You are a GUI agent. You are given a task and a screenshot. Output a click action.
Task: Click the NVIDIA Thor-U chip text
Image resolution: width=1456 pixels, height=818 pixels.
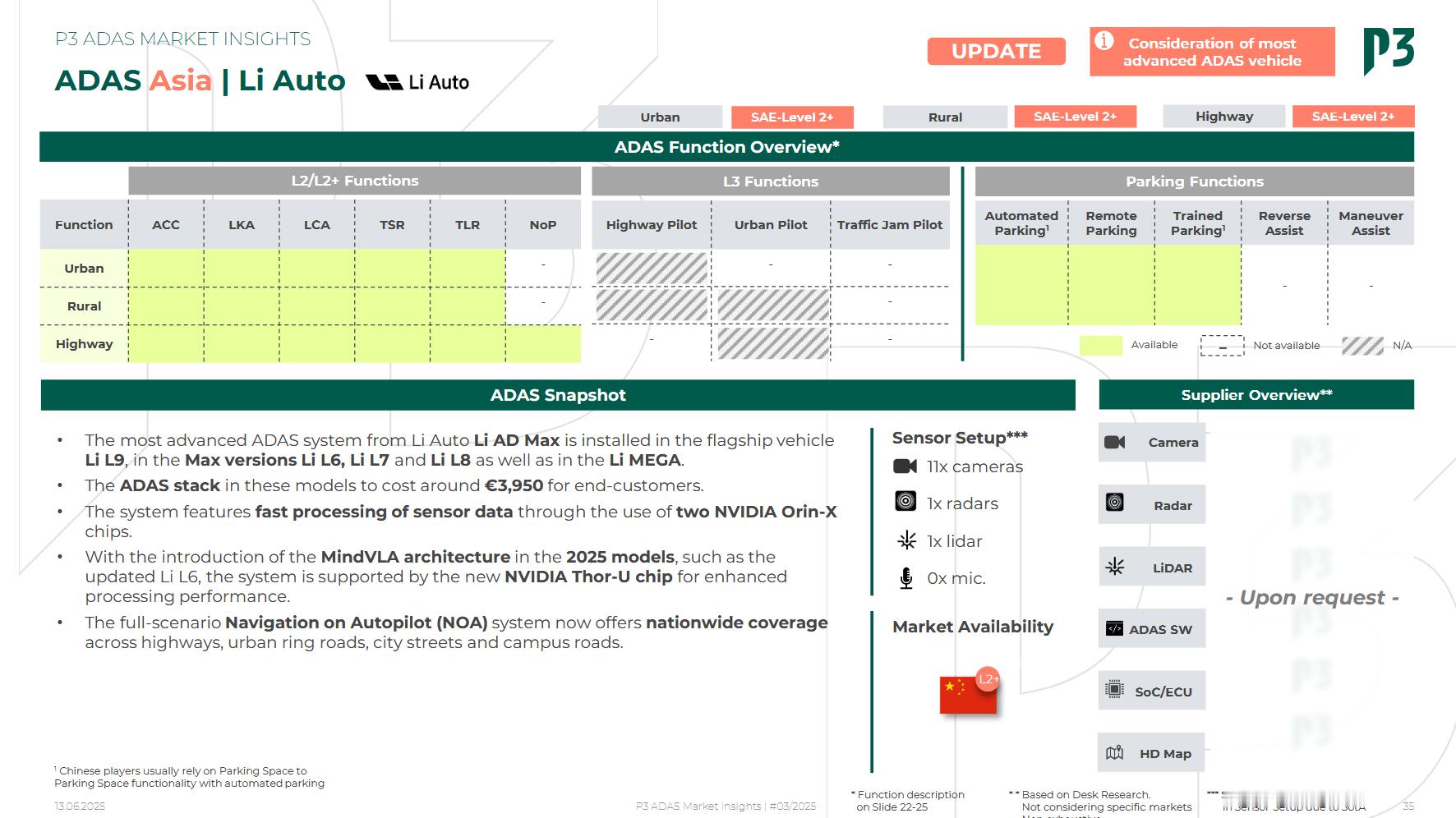[588, 577]
